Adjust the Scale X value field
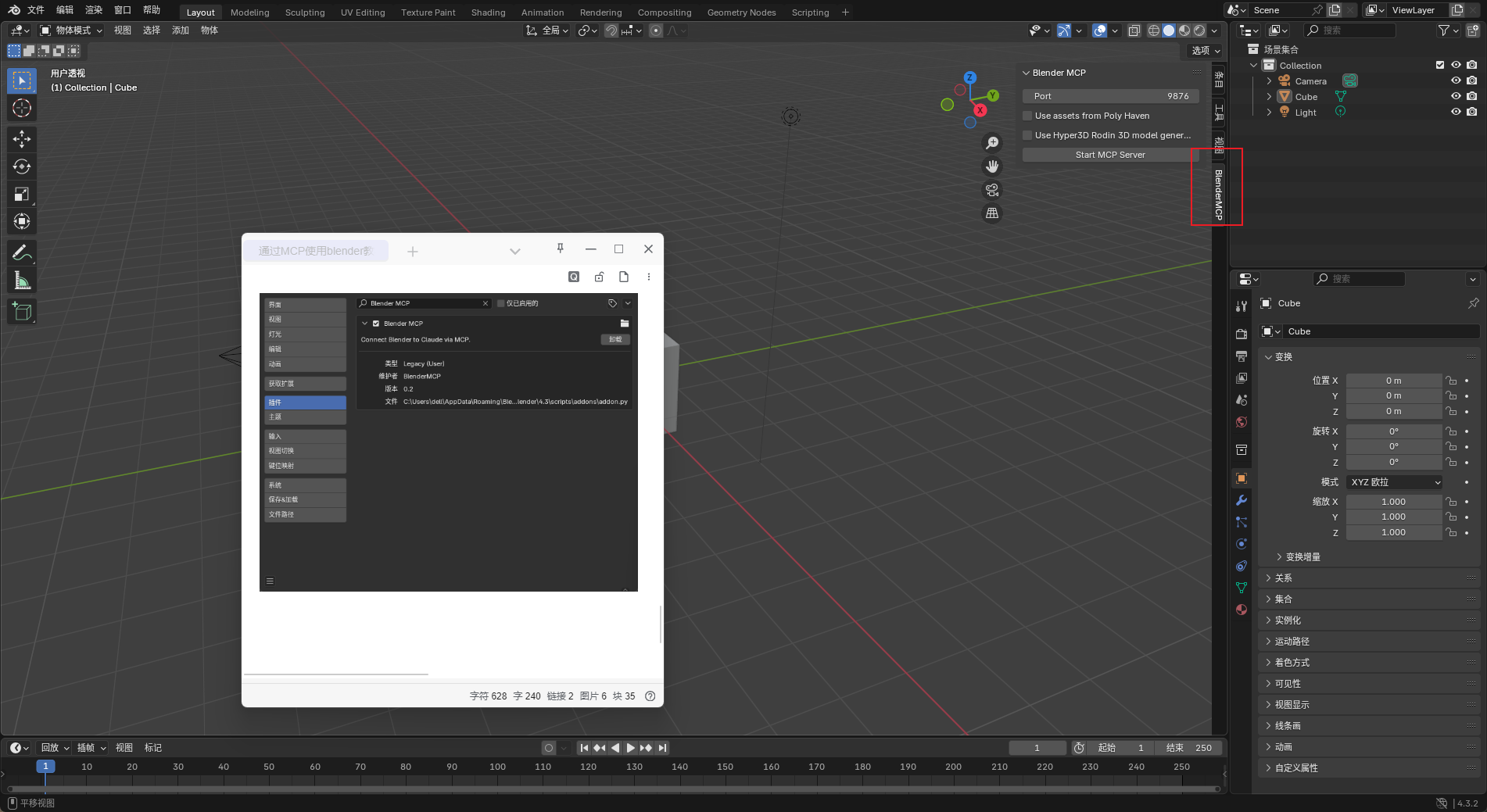 [x=1394, y=501]
